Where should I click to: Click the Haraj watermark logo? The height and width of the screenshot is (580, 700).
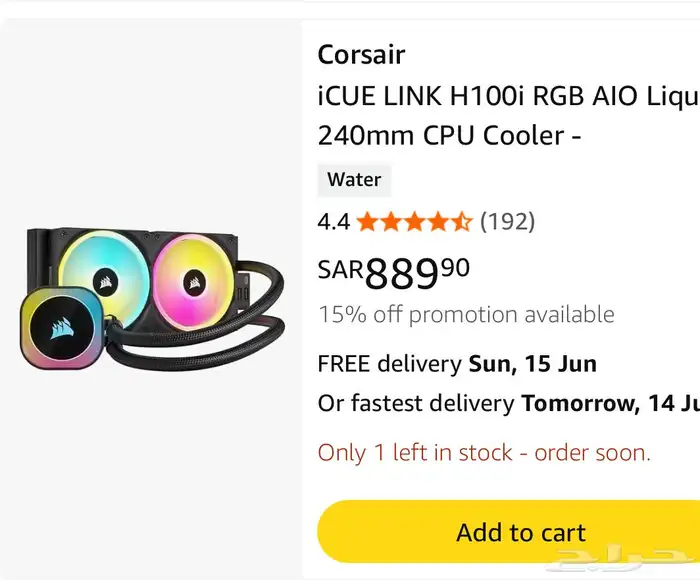click(x=621, y=559)
